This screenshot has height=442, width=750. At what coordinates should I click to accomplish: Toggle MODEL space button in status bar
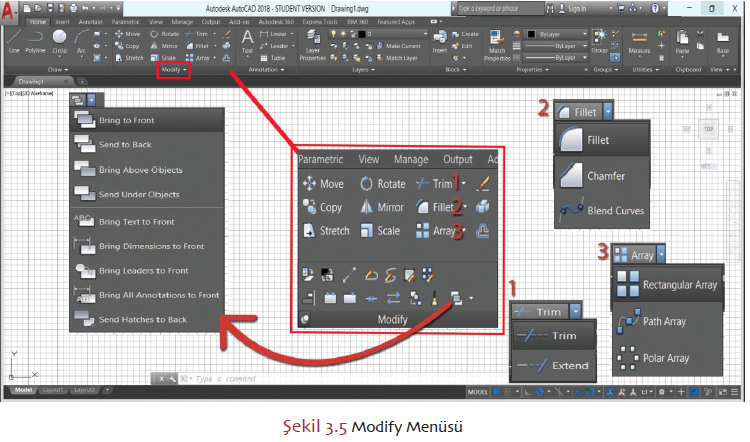(x=479, y=391)
